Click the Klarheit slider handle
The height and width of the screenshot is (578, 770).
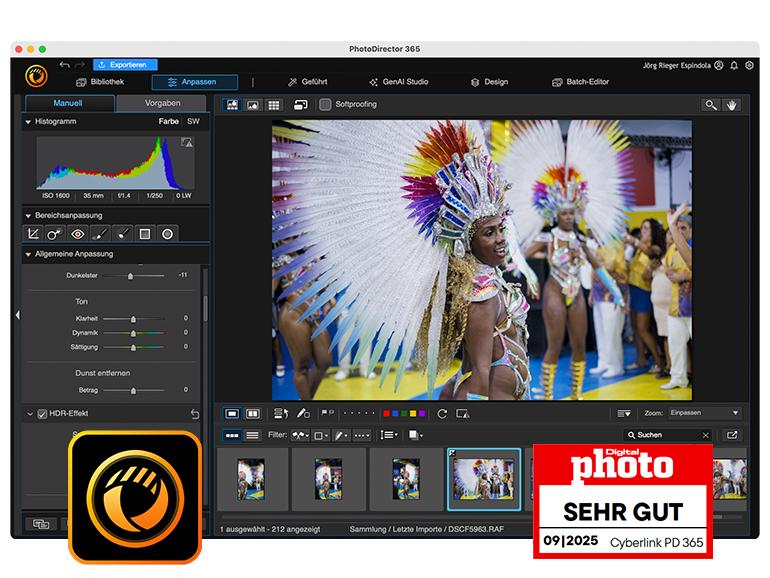point(133,319)
